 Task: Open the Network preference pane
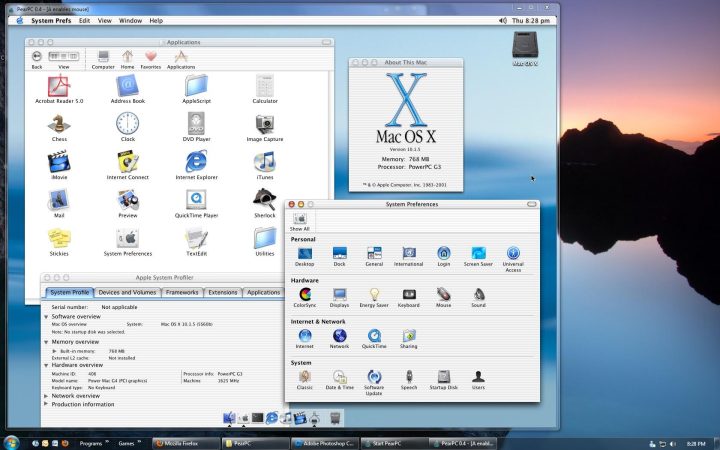pos(339,336)
